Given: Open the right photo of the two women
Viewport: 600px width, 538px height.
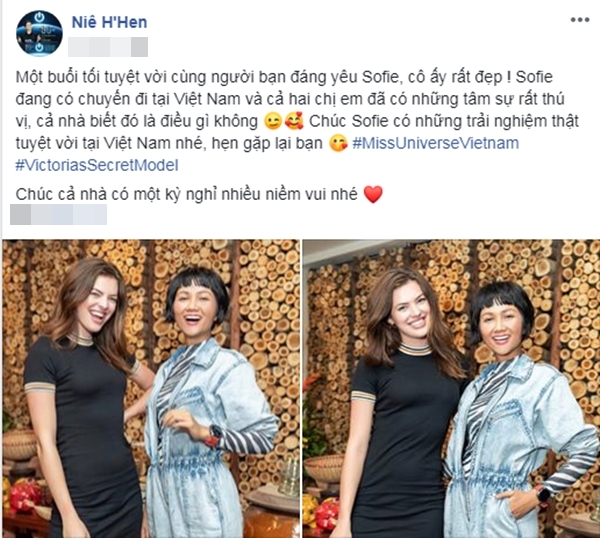Looking at the screenshot, I should [x=452, y=388].
